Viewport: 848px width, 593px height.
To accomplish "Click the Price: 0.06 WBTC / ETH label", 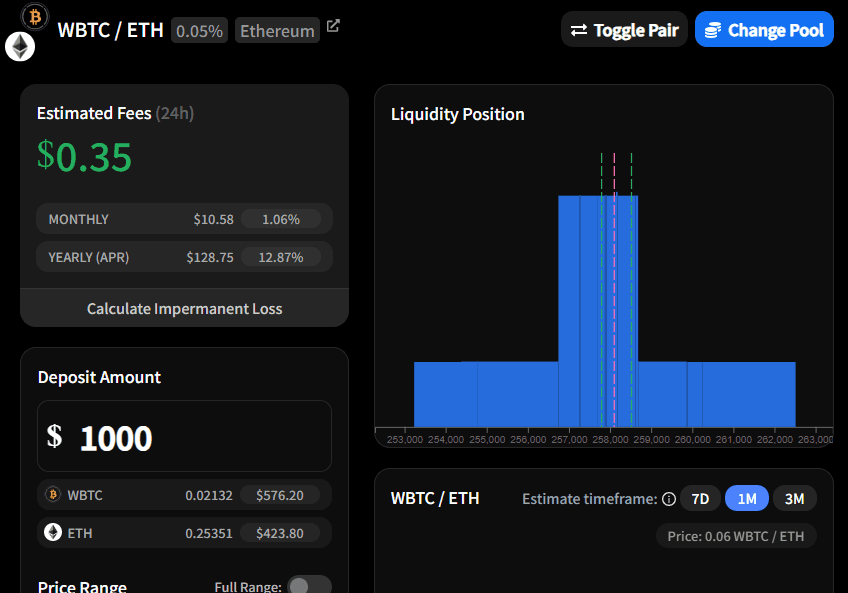I will (736, 536).
